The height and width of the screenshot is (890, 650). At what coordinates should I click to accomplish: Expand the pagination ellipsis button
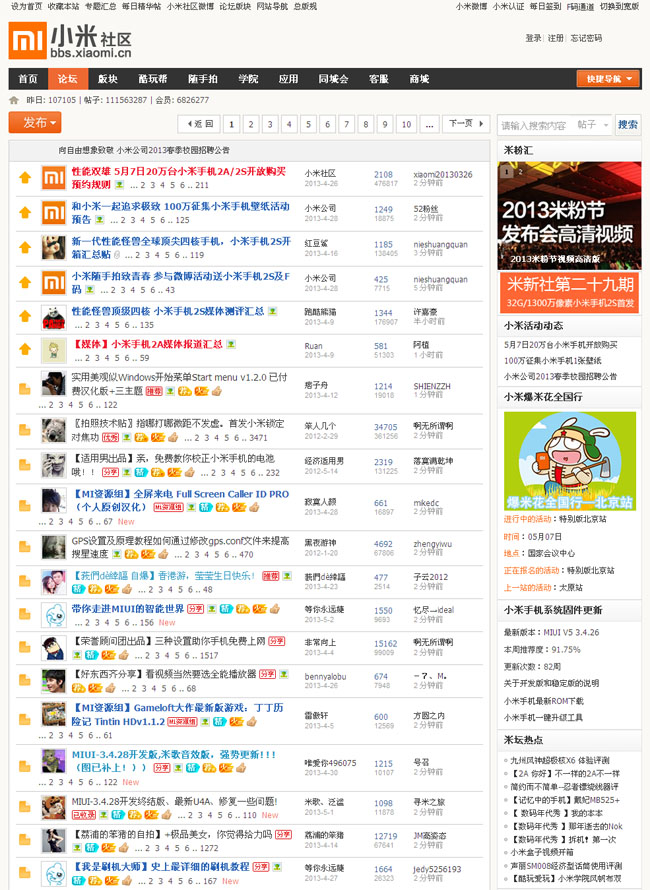pos(429,124)
